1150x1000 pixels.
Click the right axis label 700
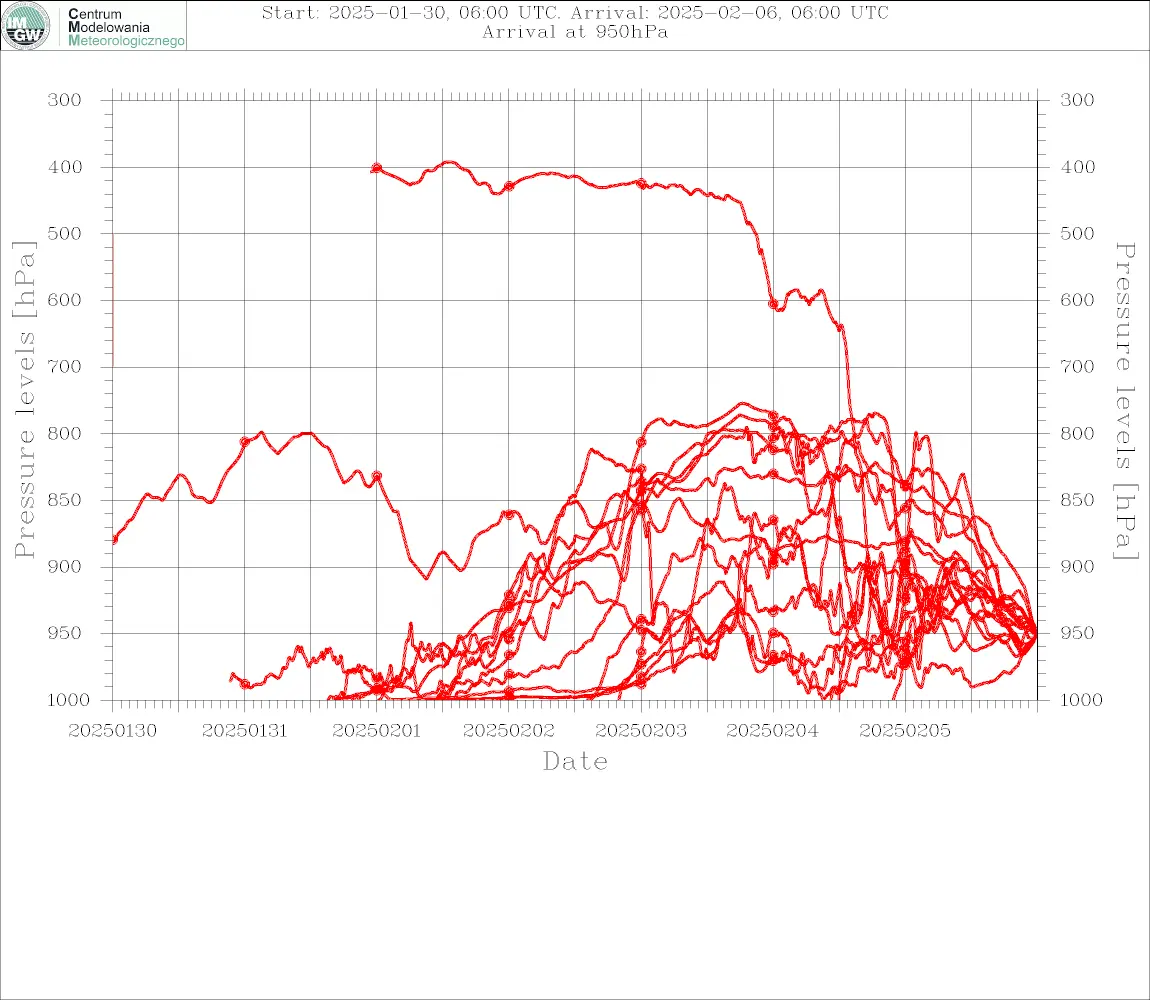point(1077,366)
